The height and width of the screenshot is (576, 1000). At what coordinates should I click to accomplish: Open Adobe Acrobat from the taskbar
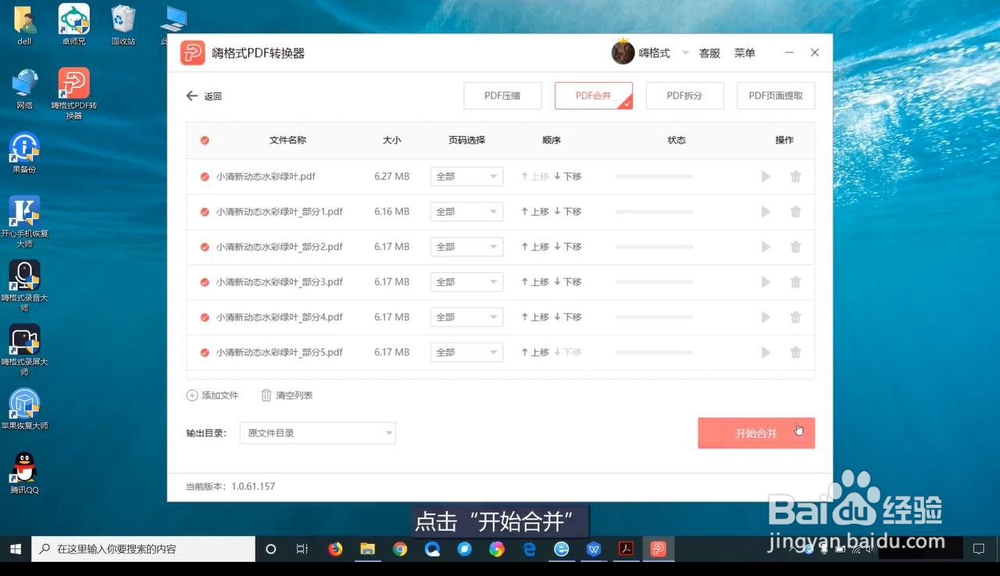[x=626, y=549]
